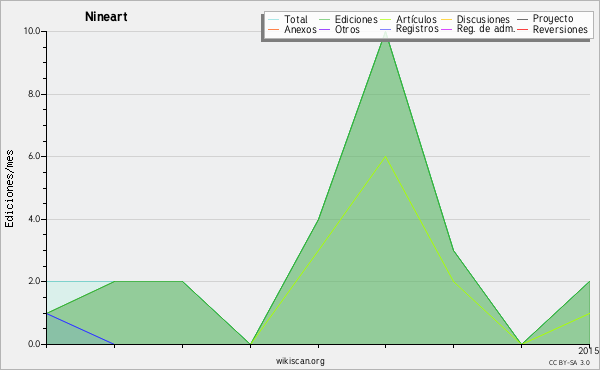This screenshot has height=370, width=600.
Task: Click the orange Anexos legend line
Action: click(274, 30)
